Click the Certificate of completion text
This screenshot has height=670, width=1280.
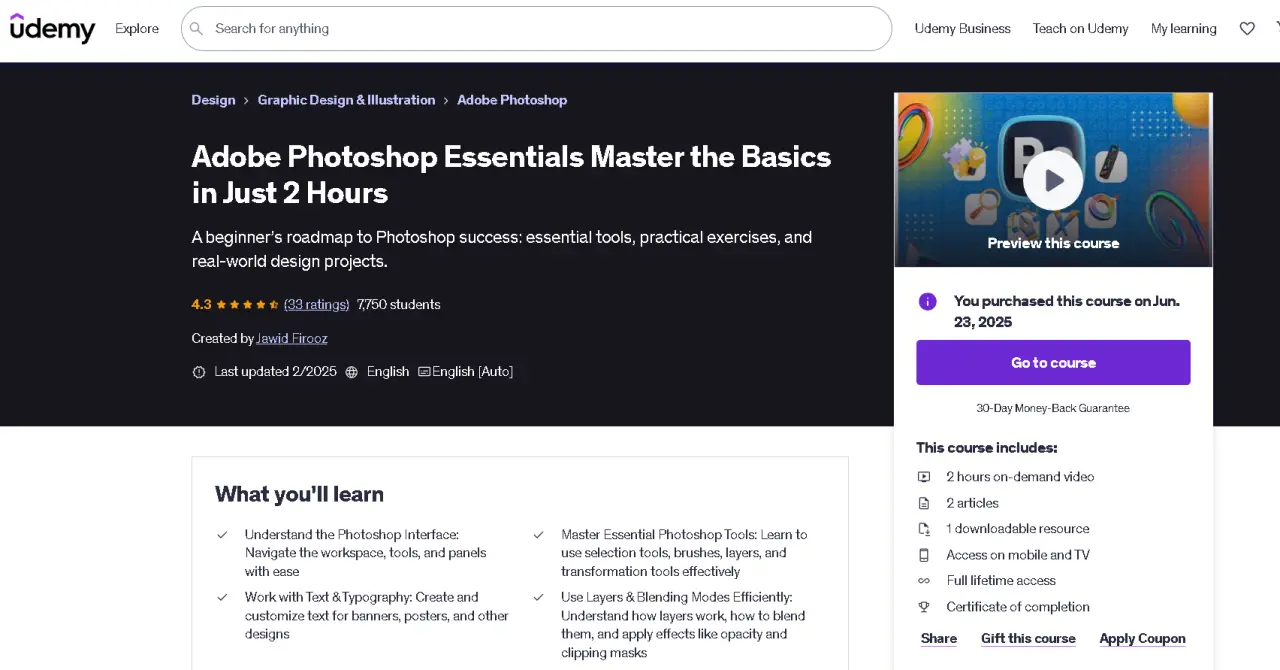point(1018,607)
